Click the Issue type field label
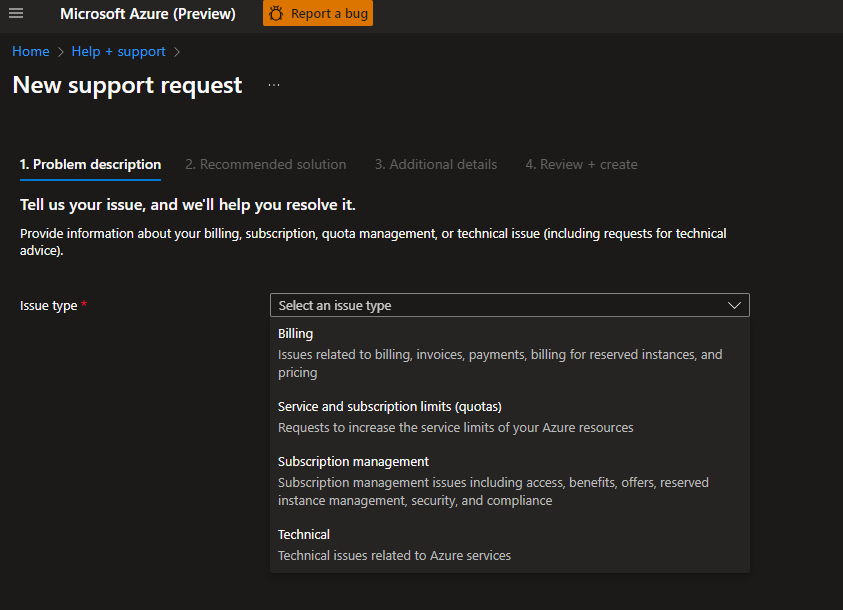Image resolution: width=843 pixels, height=610 pixels. 48,306
